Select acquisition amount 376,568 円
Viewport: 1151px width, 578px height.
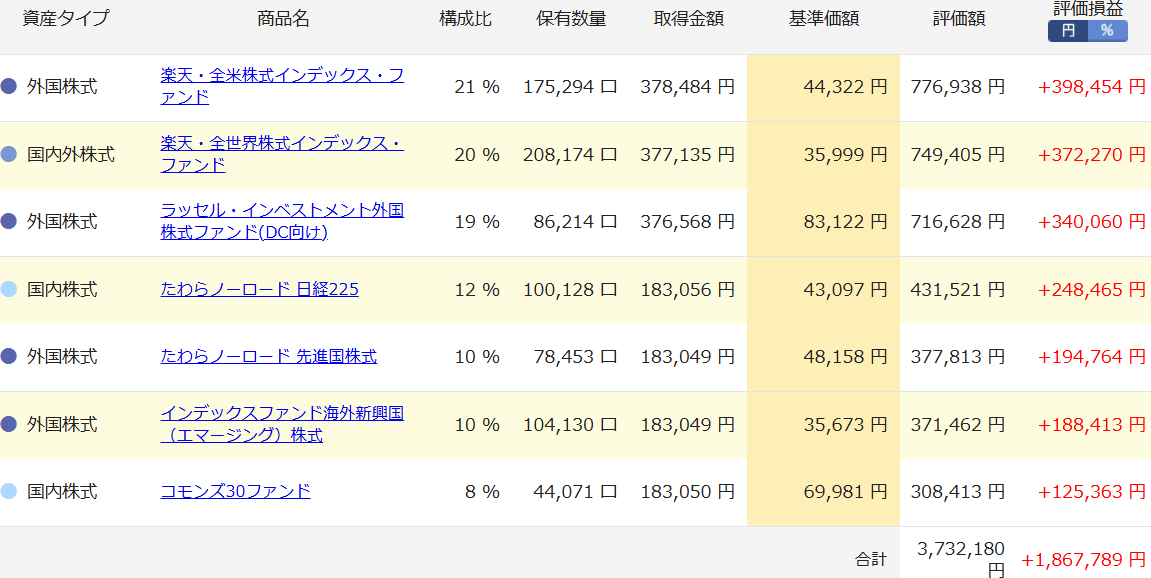tap(687, 222)
